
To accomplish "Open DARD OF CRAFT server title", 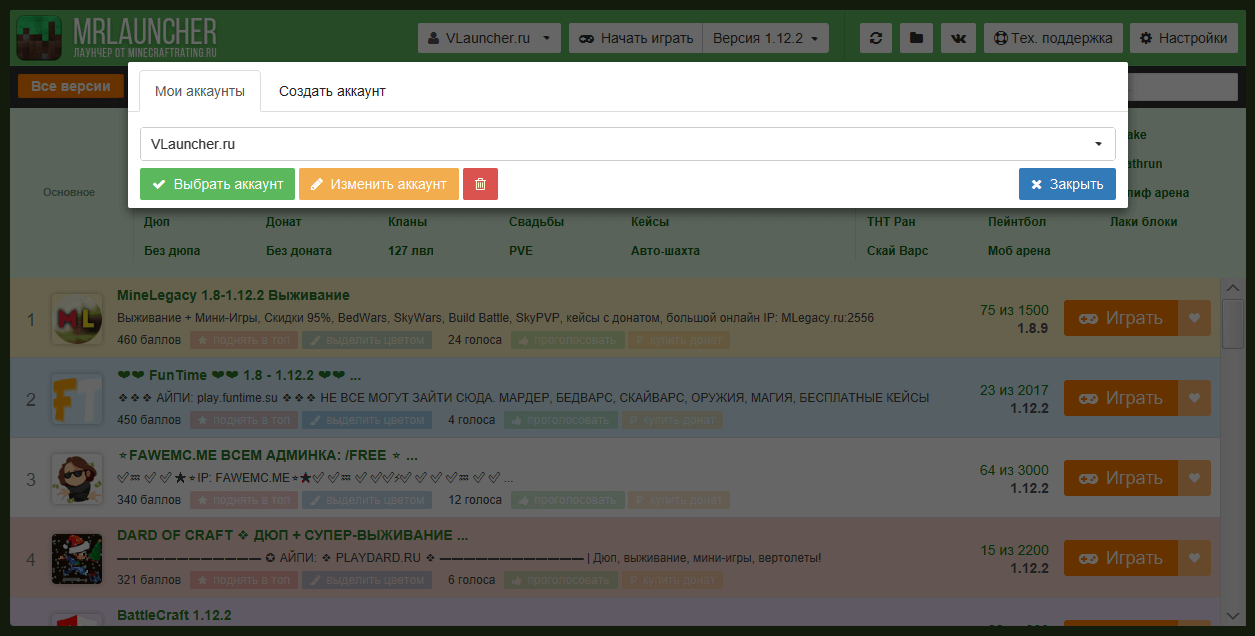I will (x=292, y=535).
